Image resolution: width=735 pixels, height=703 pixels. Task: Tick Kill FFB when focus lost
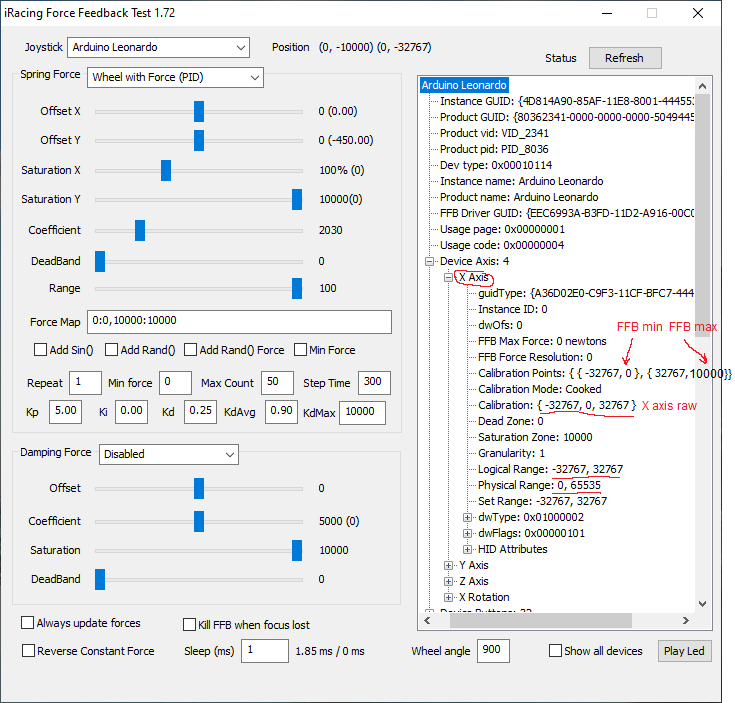pos(189,624)
